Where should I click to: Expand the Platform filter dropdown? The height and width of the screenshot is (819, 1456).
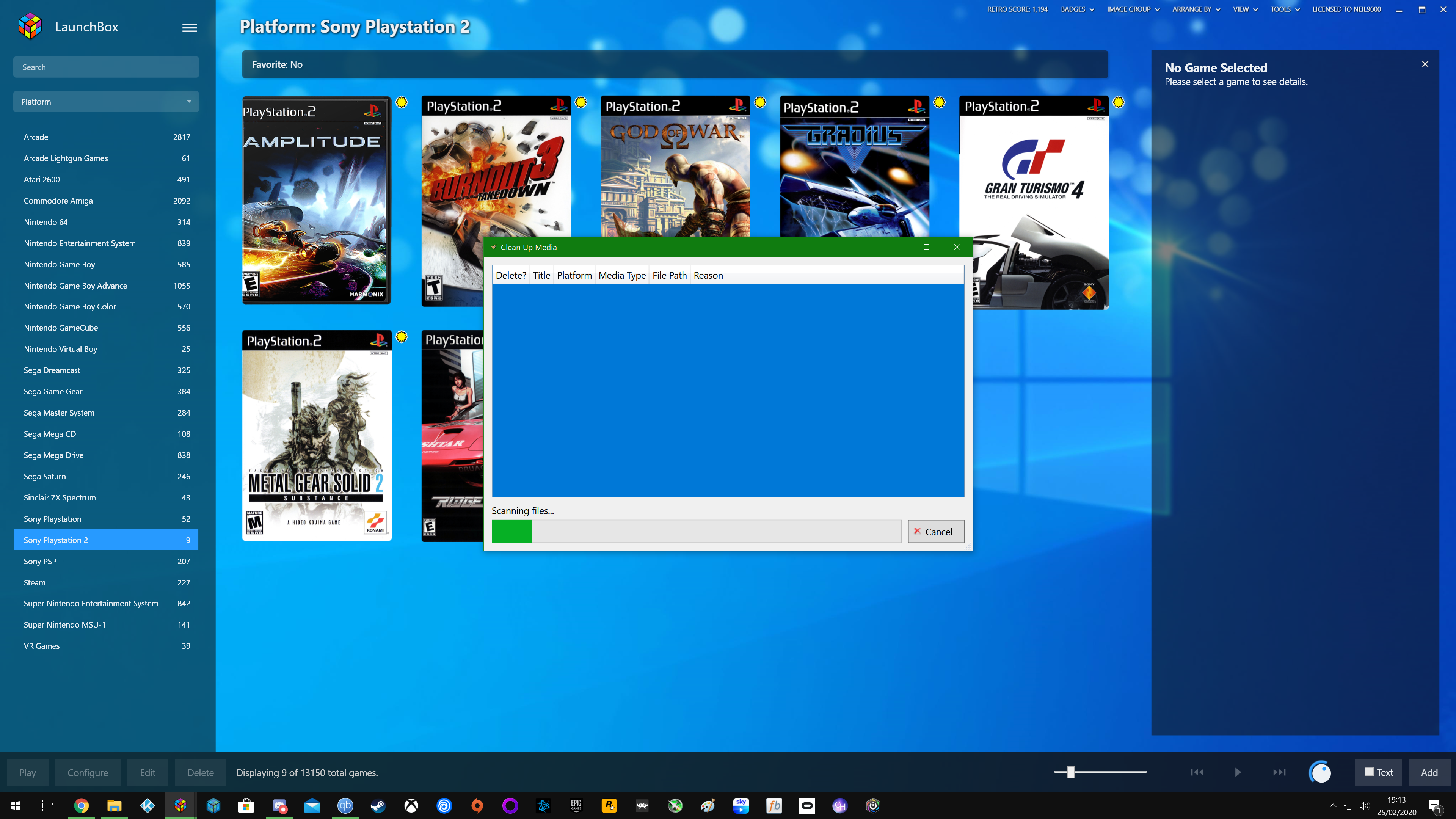pyautogui.click(x=106, y=102)
